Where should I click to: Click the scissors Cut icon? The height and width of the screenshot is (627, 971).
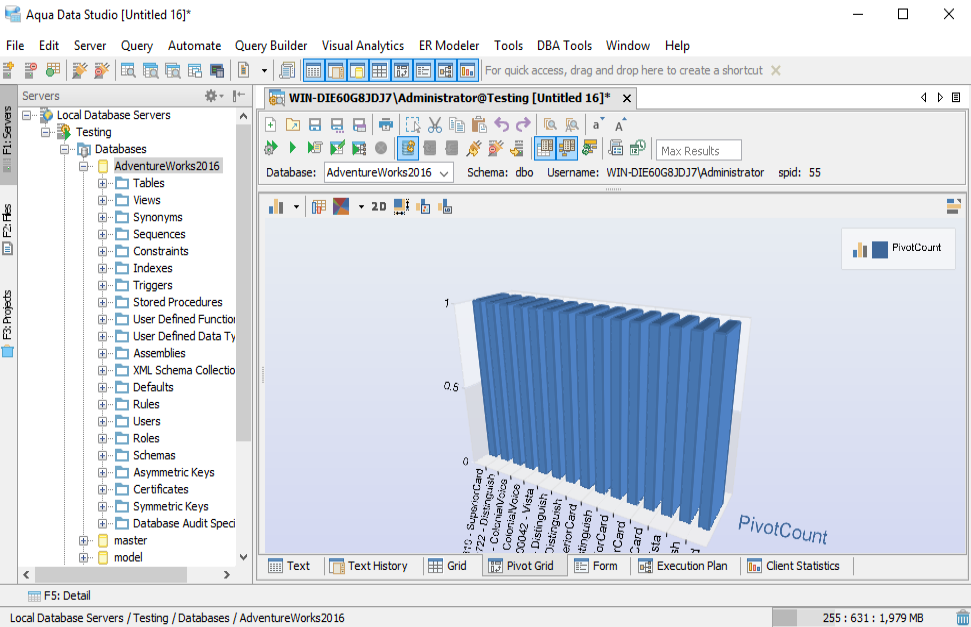tap(434, 125)
